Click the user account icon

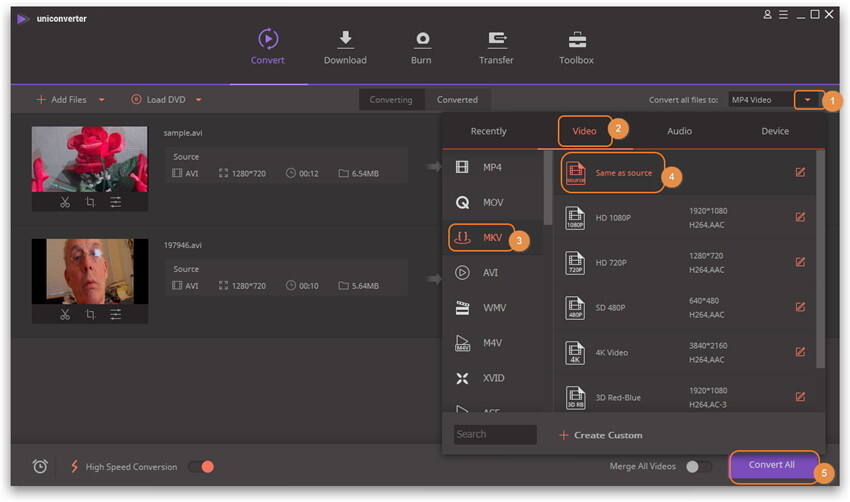[768, 15]
